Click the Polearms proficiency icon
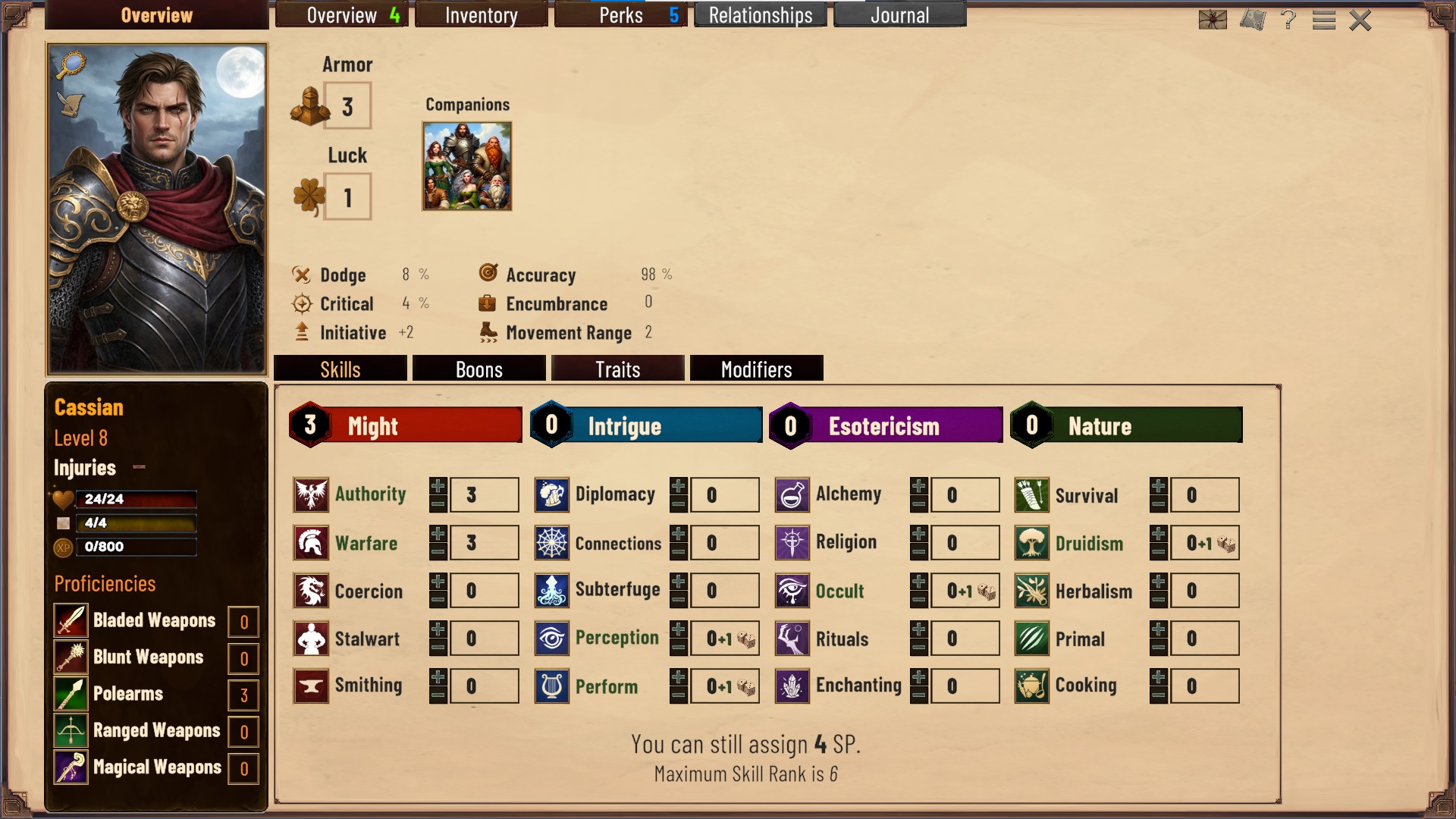Viewport: 1456px width, 819px height. pos(71,694)
